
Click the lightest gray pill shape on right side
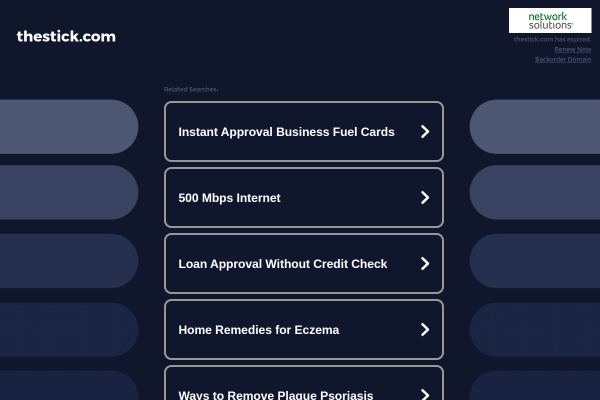click(535, 127)
